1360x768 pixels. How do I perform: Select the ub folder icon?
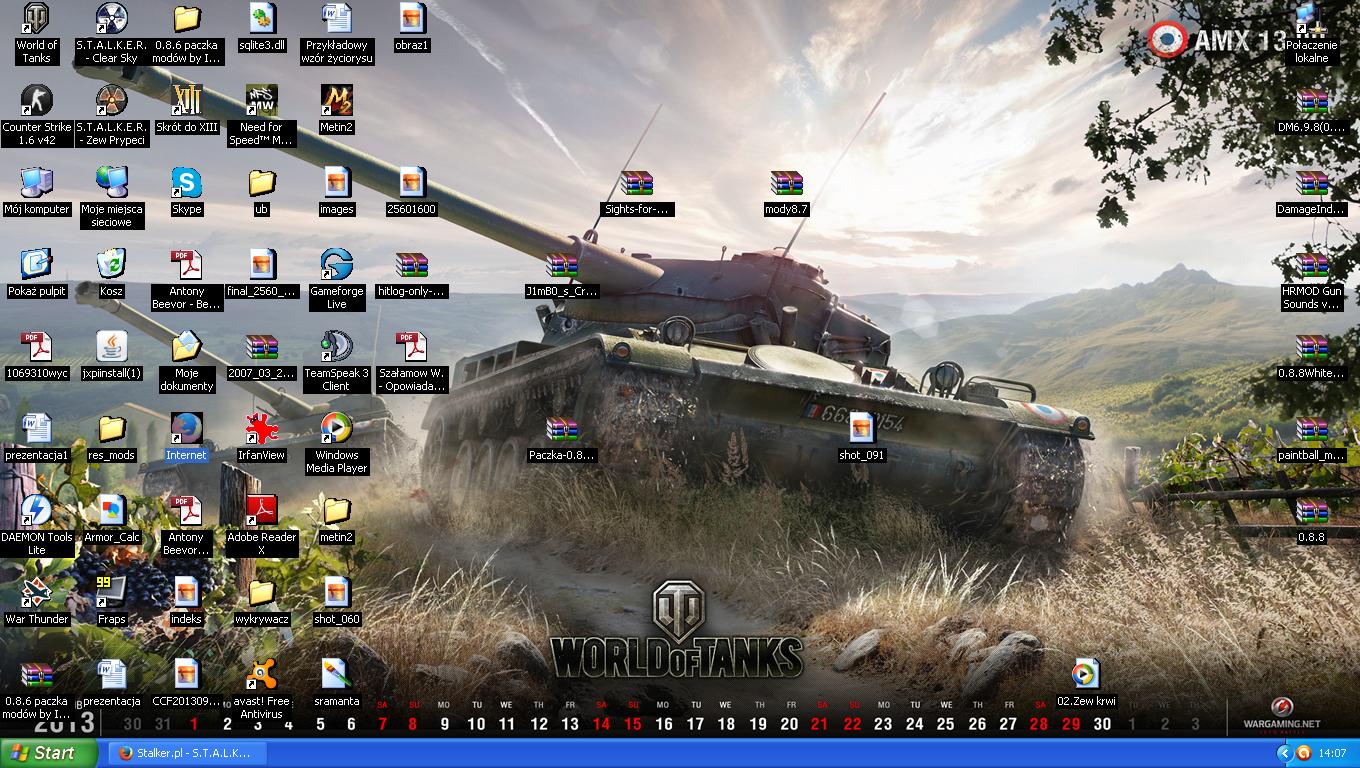pos(262,183)
